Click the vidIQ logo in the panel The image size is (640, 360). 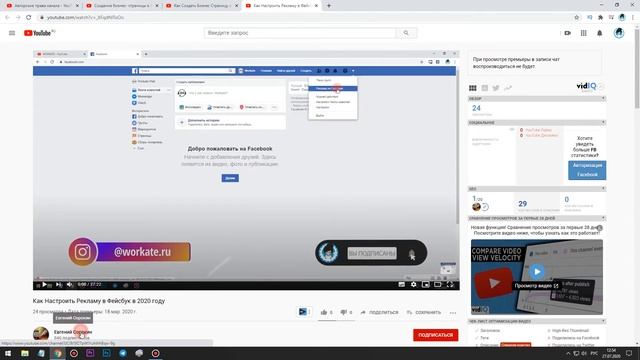point(586,86)
